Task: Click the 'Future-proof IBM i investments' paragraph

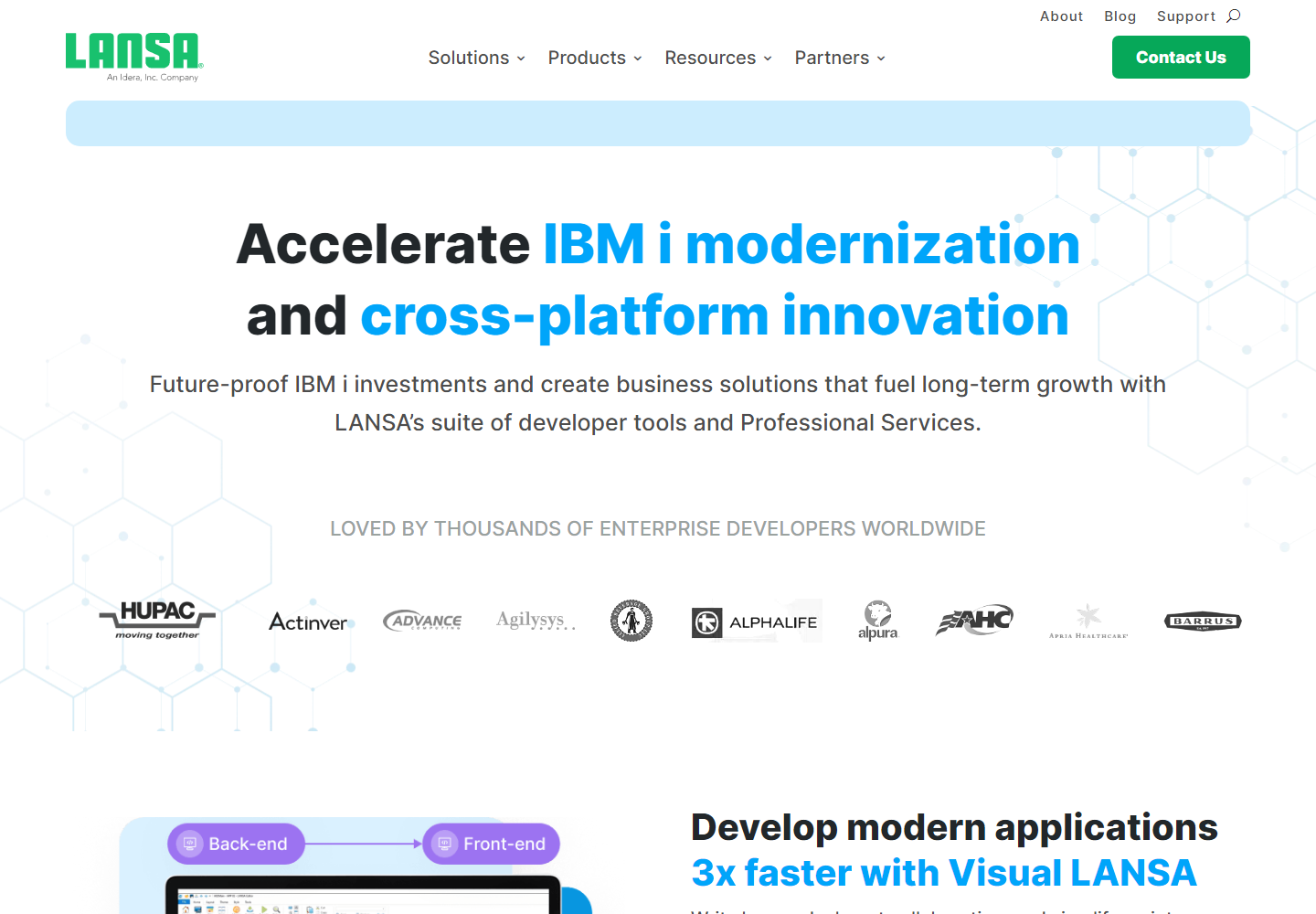Action: (658, 403)
